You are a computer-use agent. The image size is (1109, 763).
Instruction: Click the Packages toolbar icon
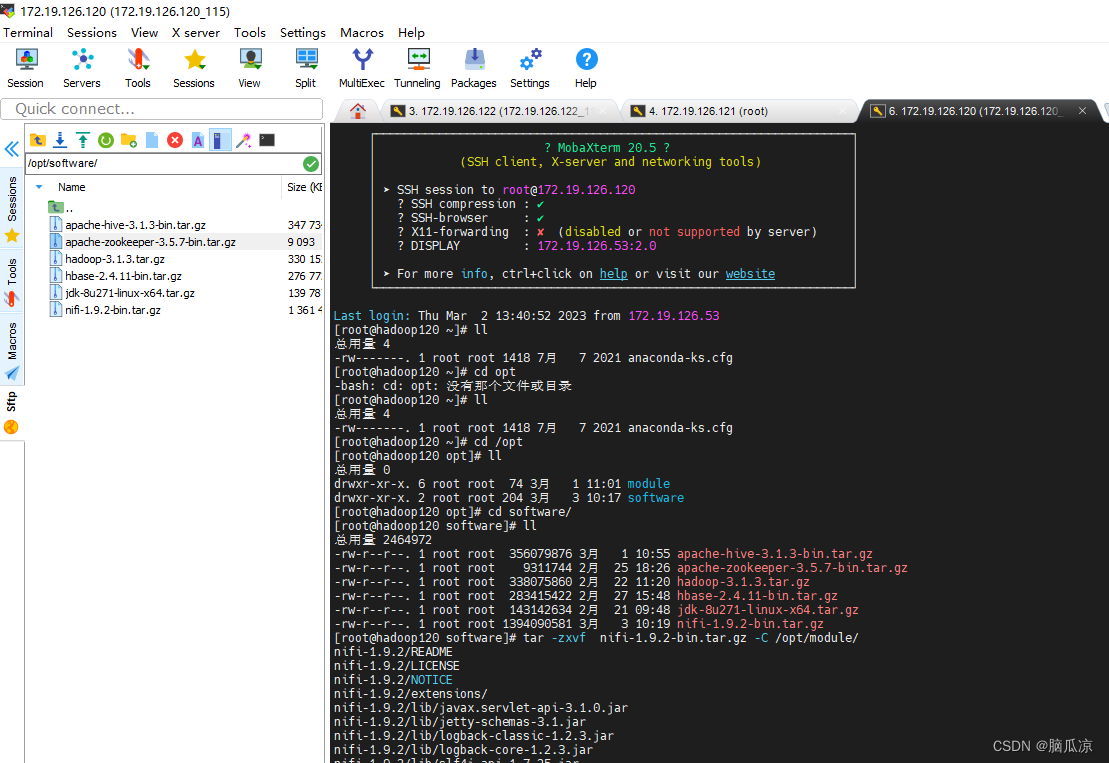tap(474, 69)
